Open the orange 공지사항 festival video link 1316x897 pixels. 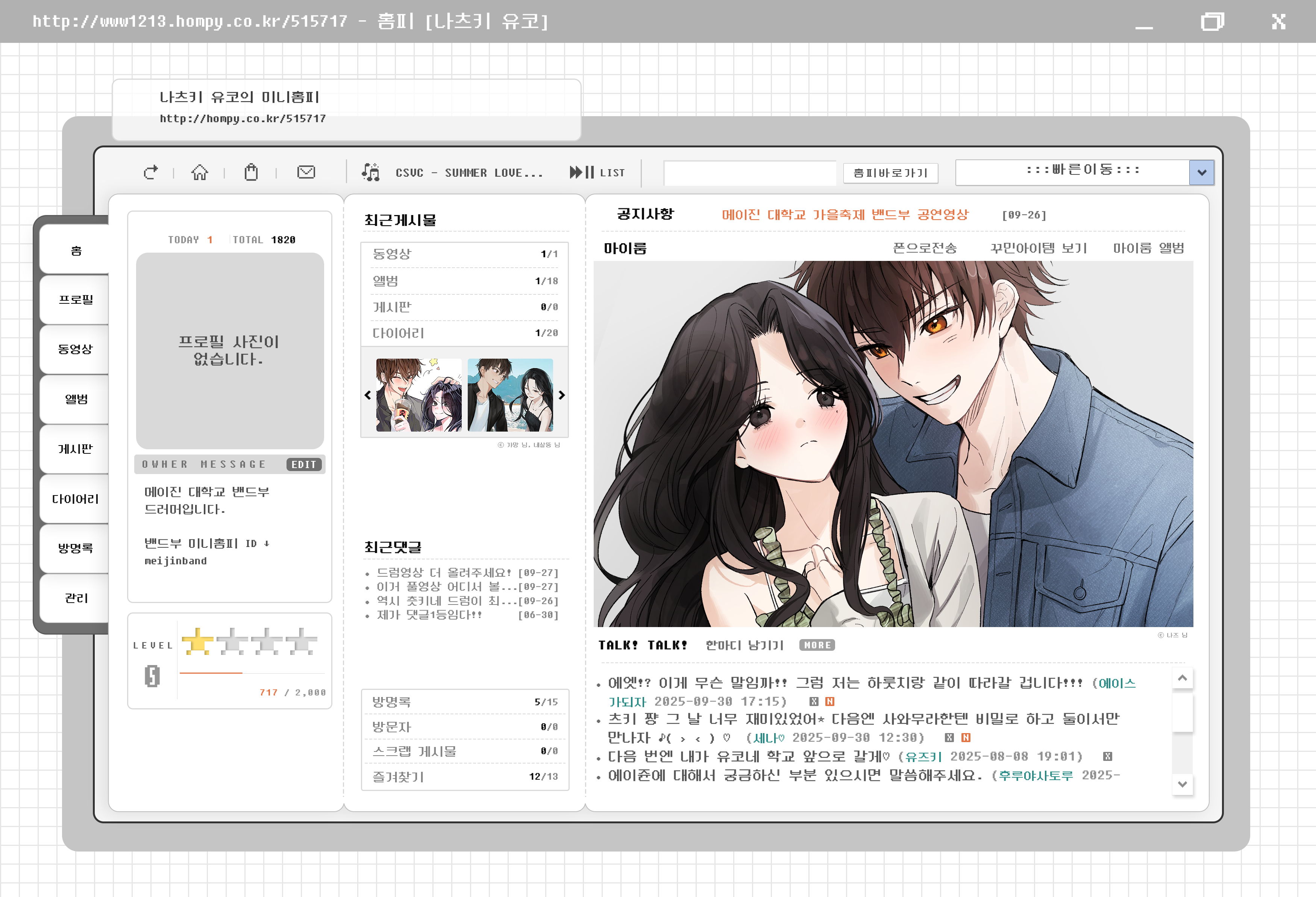pyautogui.click(x=845, y=215)
